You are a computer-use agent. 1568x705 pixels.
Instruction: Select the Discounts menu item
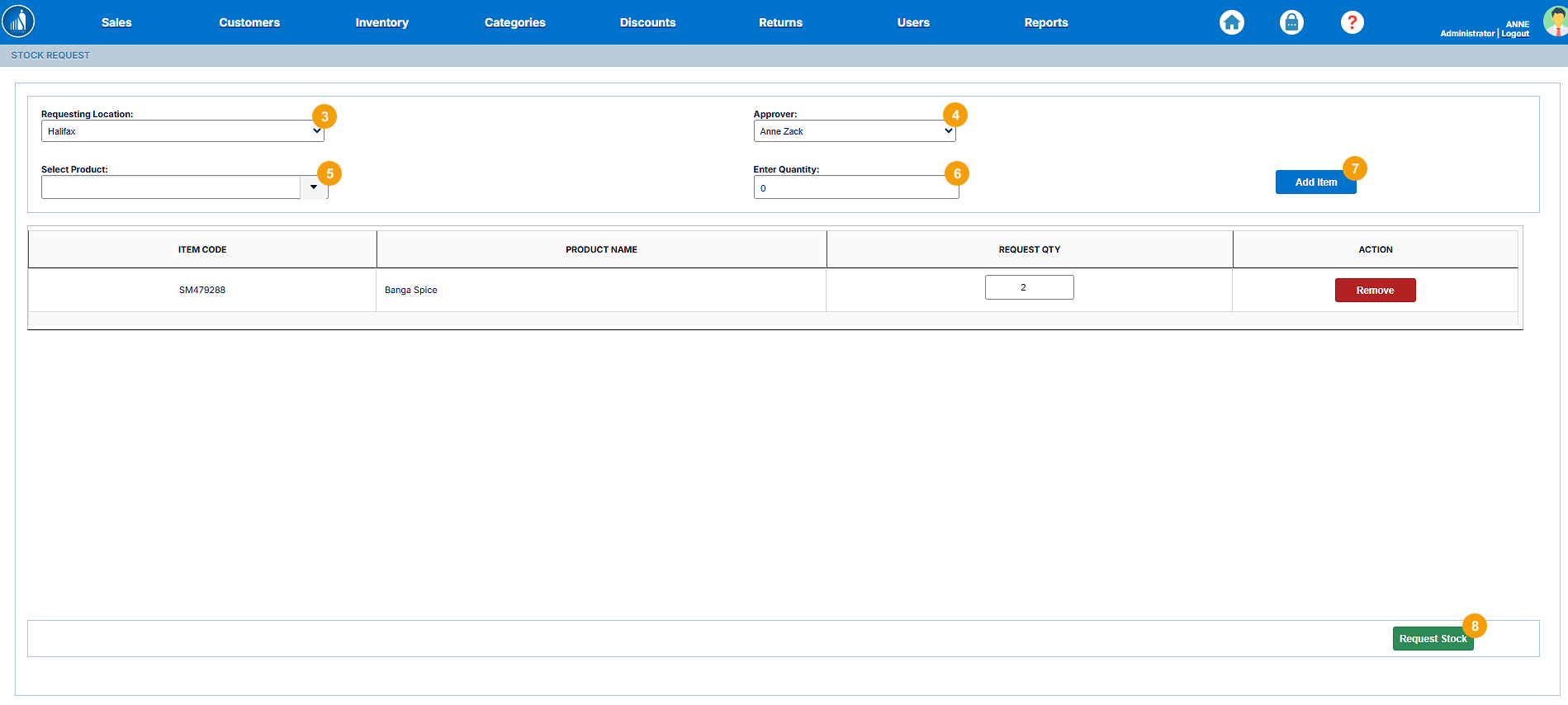click(647, 22)
